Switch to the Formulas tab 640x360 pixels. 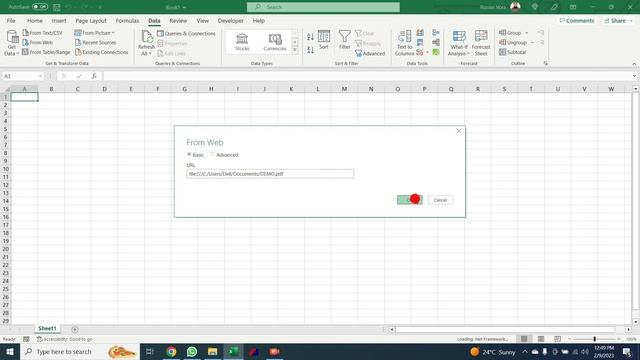coord(127,20)
